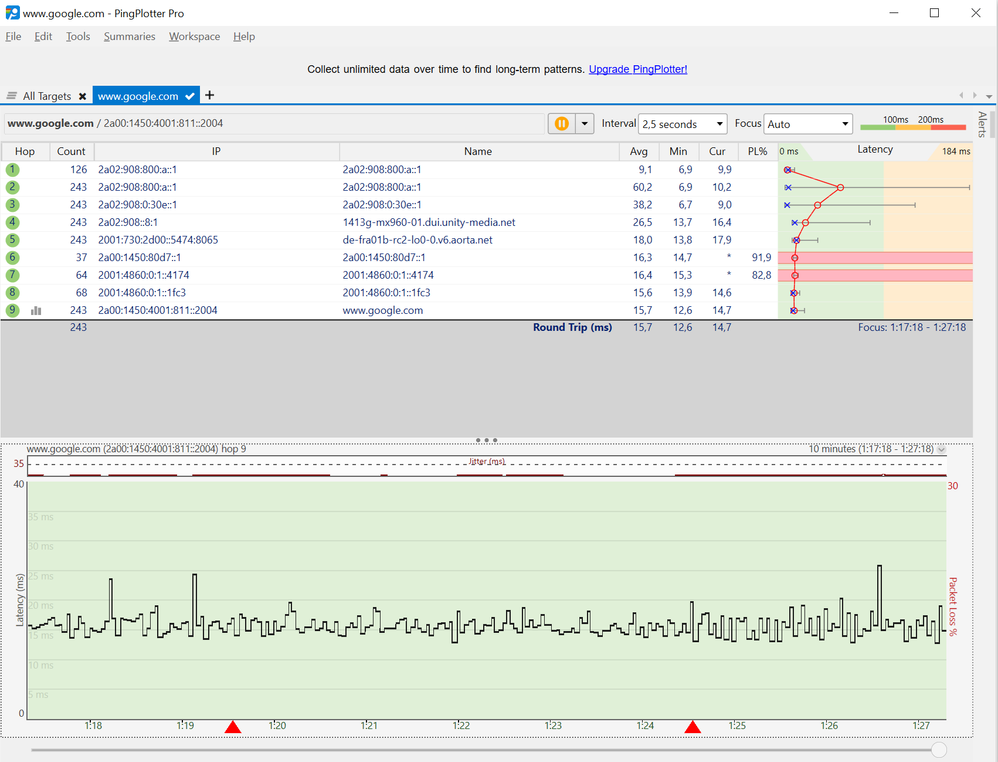Click the left scroll arrow near the Alerts tab
This screenshot has width=998, height=762.
point(961,95)
